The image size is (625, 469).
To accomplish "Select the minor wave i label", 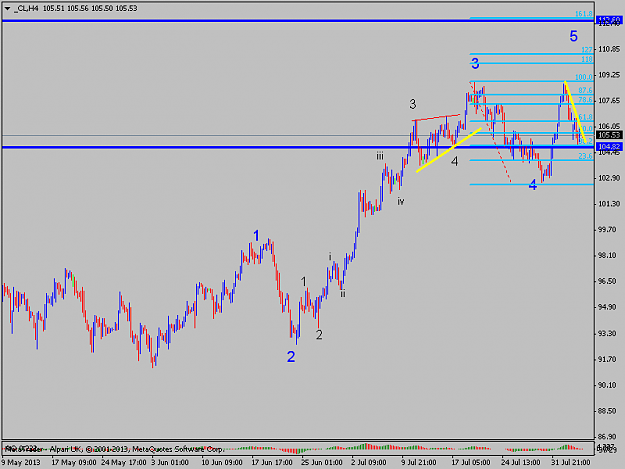I will pos(330,257).
